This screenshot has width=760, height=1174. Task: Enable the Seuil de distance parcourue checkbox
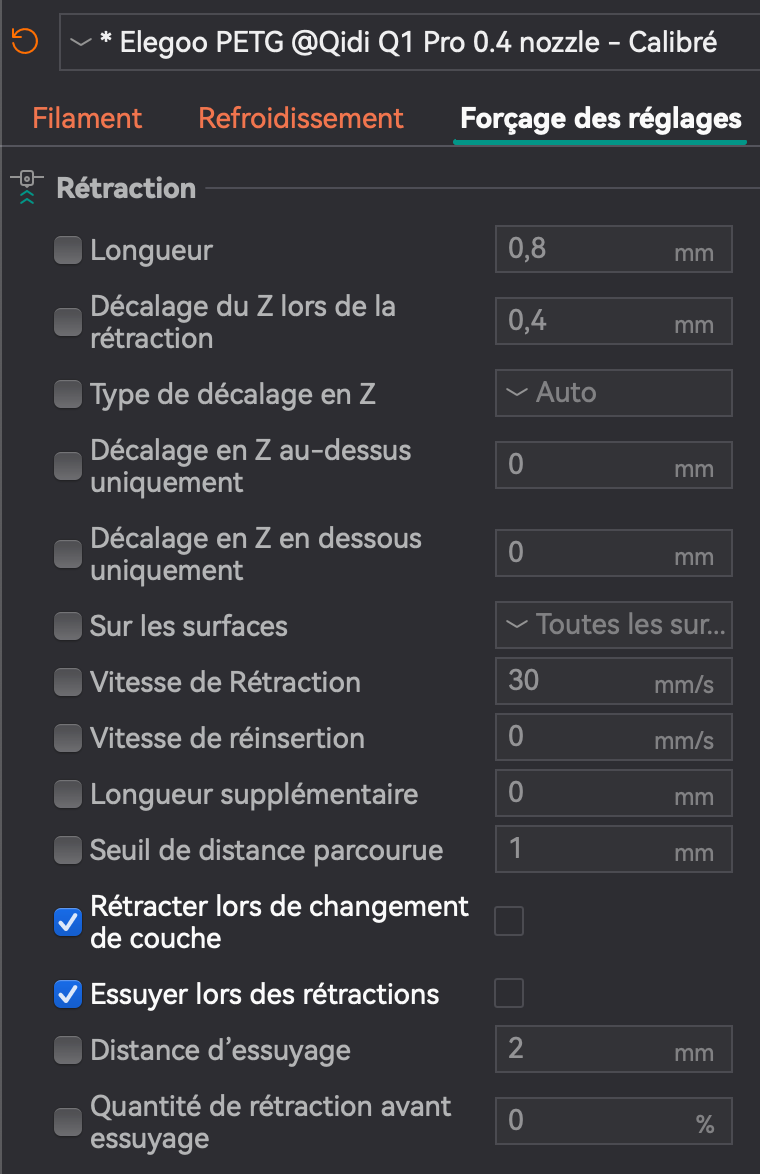68,850
